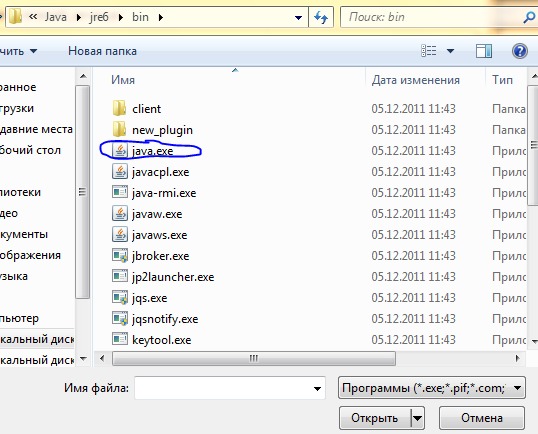Sort by Тип column header
Screen dimensions: 538x434
(503, 80)
